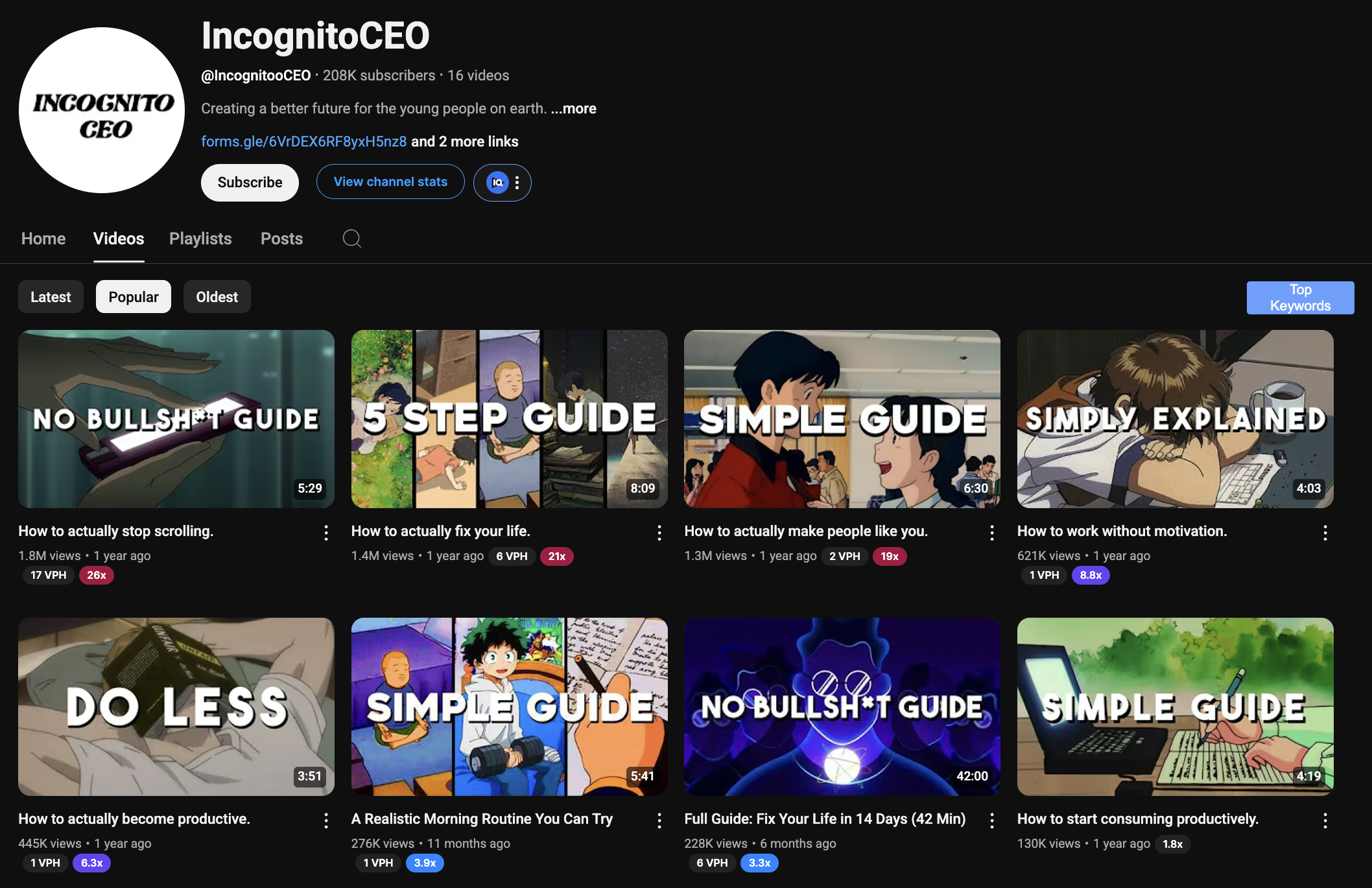This screenshot has width=1372, height=888.
Task: Open menu for 'How to actually make people like you'
Action: pyautogui.click(x=992, y=533)
